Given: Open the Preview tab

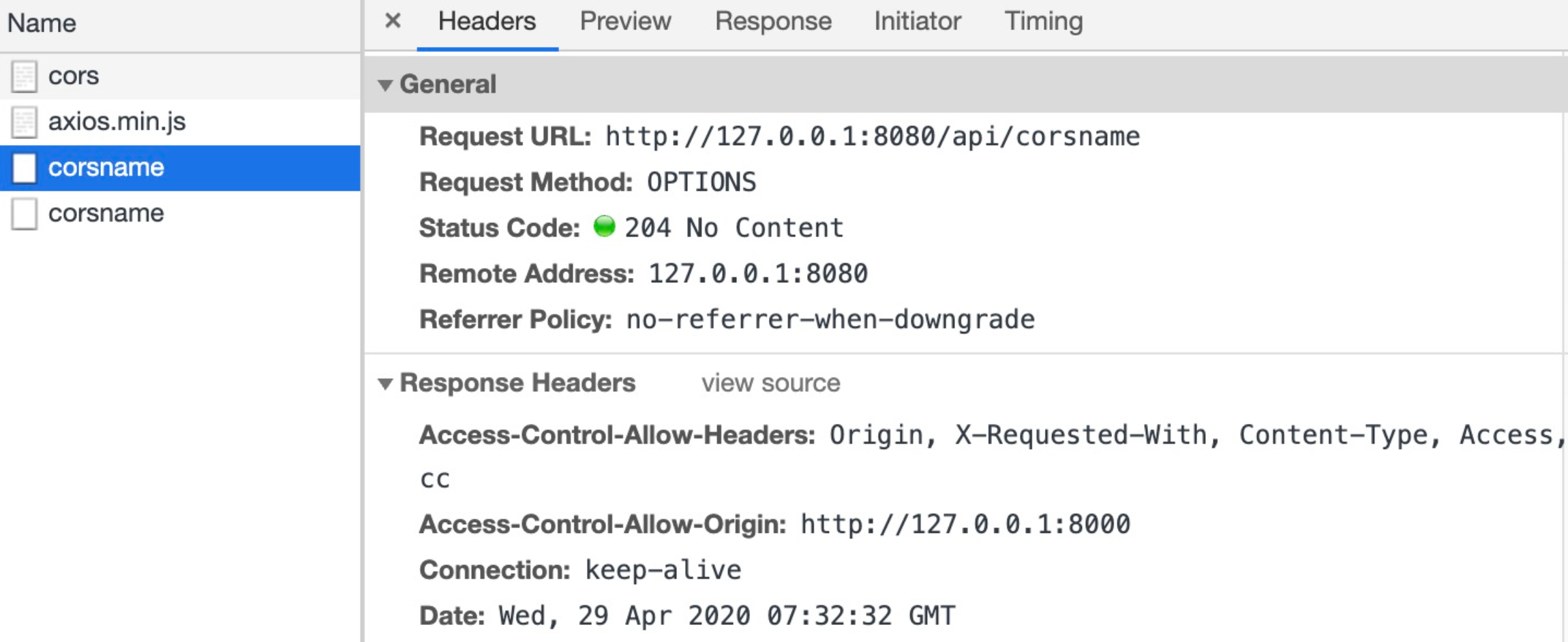Looking at the screenshot, I should [x=625, y=22].
